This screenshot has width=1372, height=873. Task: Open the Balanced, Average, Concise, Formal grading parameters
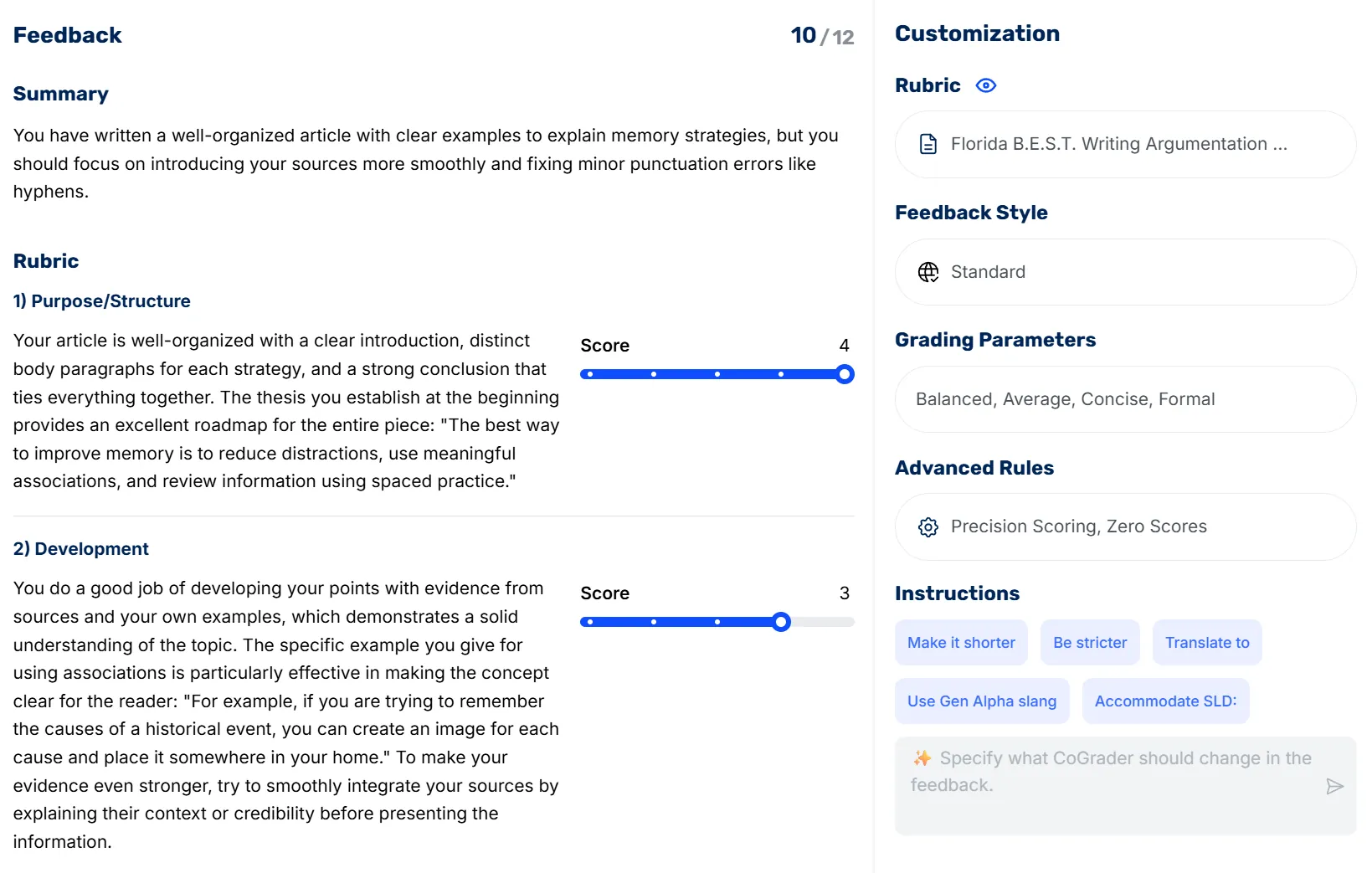pyautogui.click(x=1124, y=399)
